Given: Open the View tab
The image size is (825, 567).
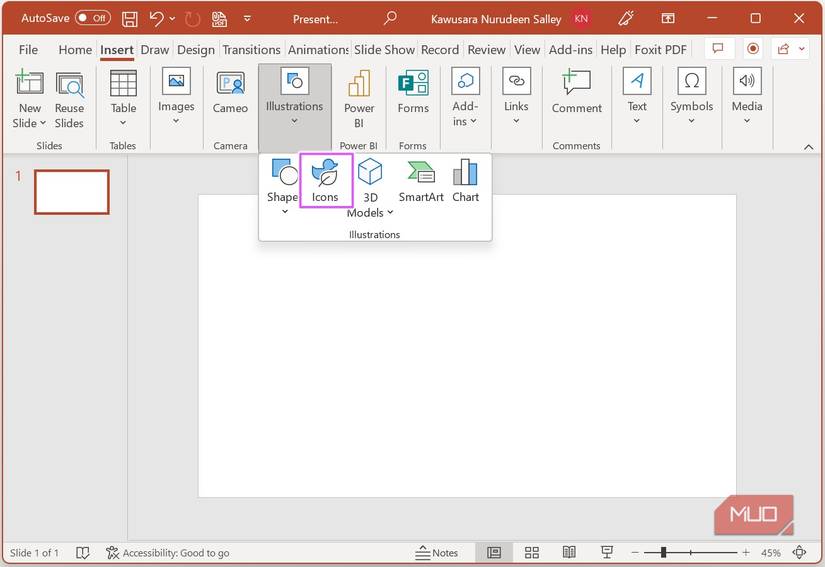Looking at the screenshot, I should (527, 49).
